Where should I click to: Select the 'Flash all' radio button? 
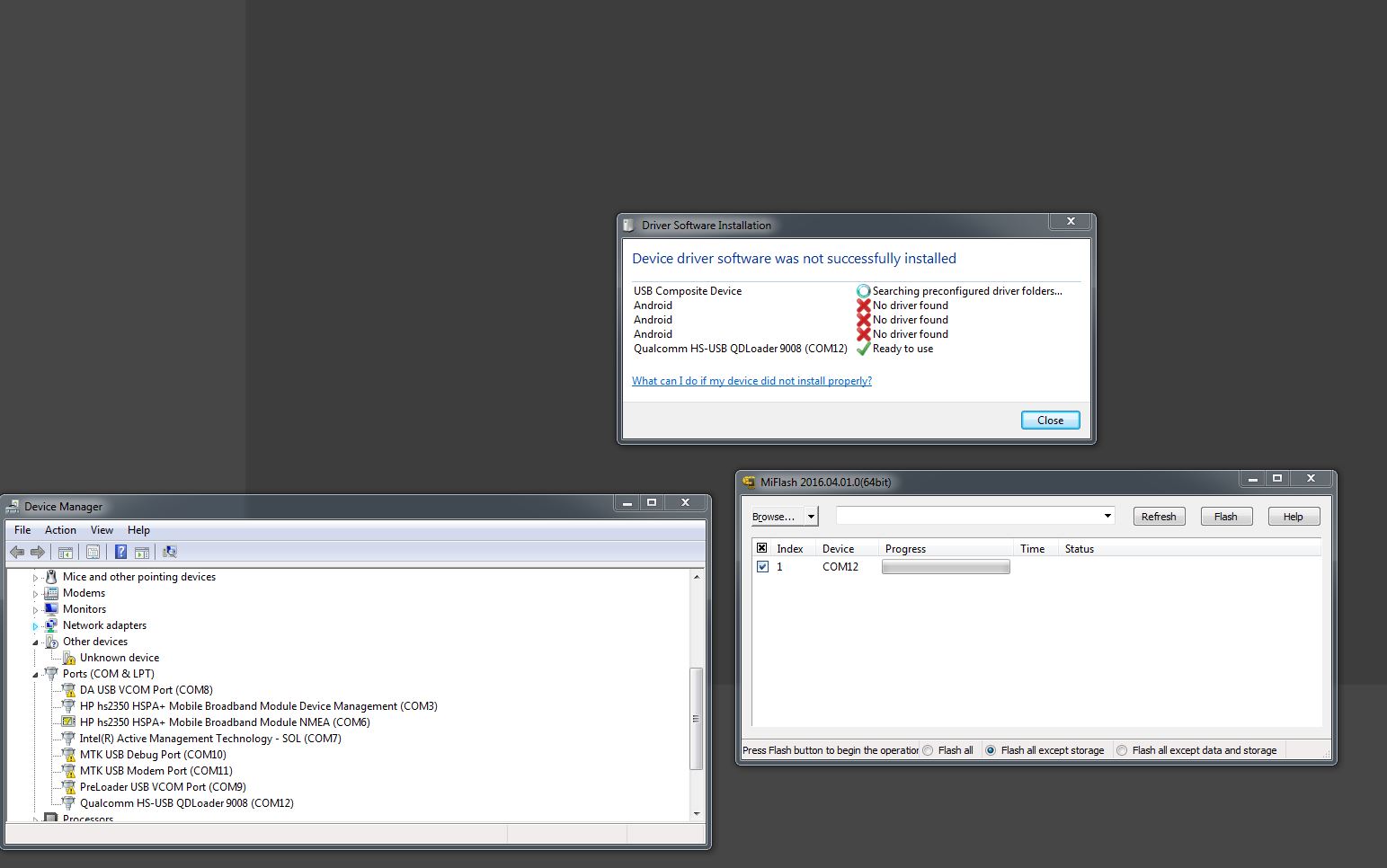click(x=928, y=750)
